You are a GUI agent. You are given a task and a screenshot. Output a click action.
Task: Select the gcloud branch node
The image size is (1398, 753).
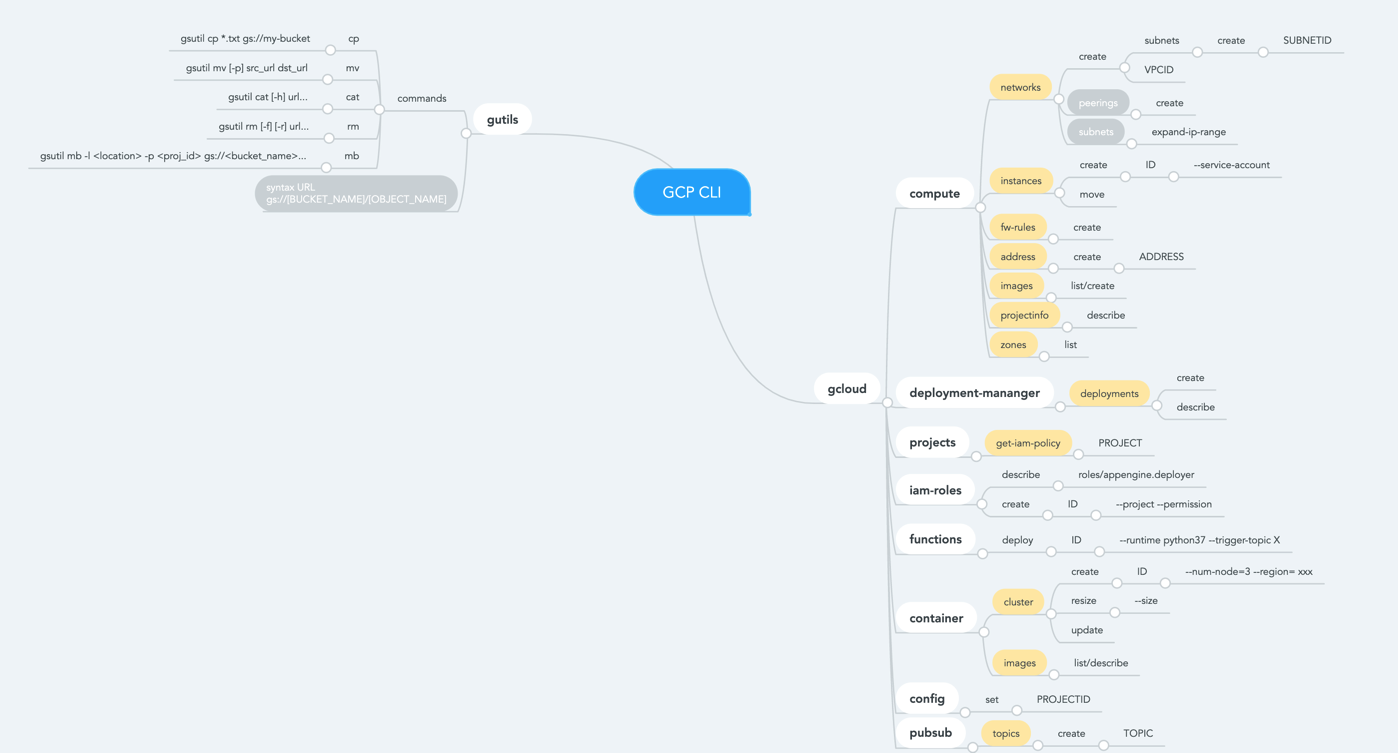[x=847, y=389]
